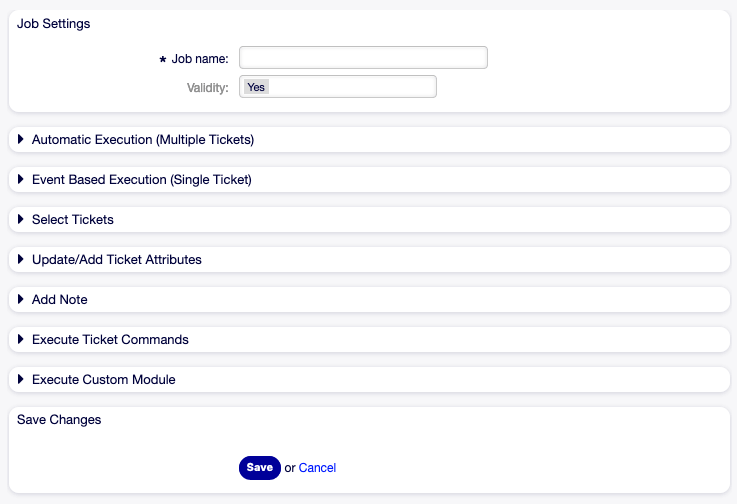Viewport: 737px width, 504px height.
Task: Open the Automatic Execution (Multiple Tickets) section title
Action: 143,140
